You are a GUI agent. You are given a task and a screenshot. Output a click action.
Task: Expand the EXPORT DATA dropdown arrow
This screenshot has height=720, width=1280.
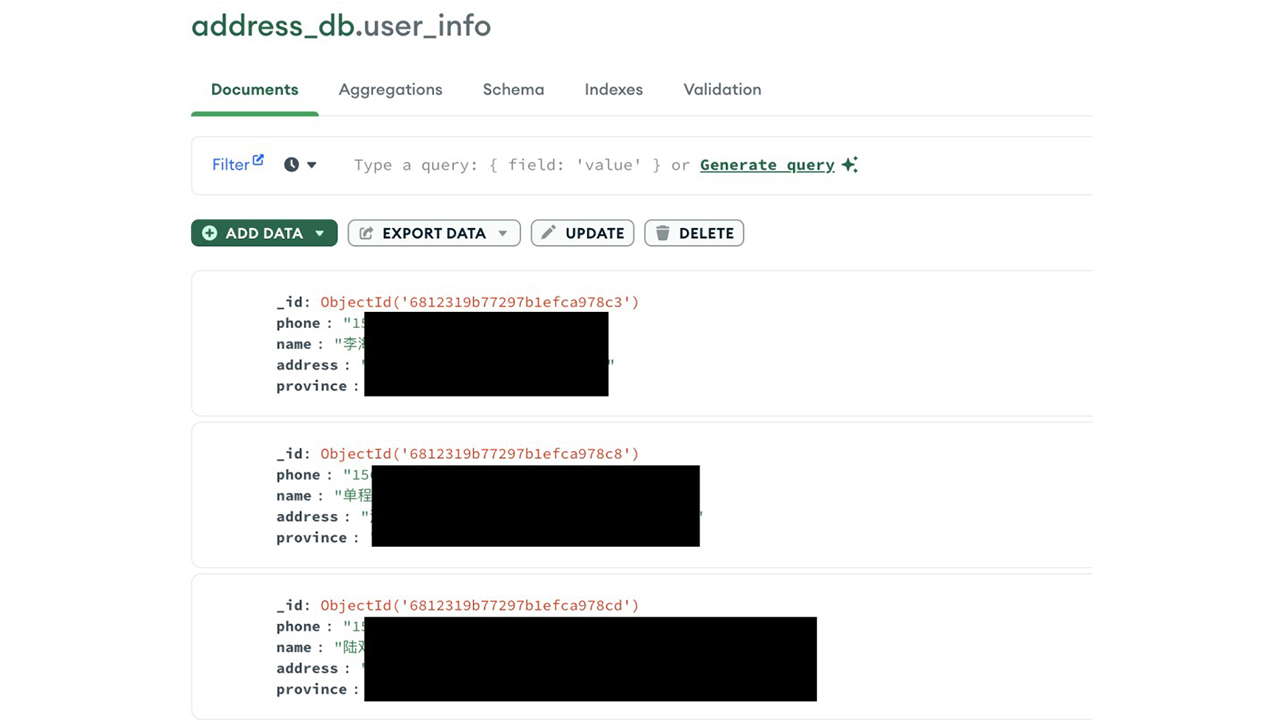(503, 234)
